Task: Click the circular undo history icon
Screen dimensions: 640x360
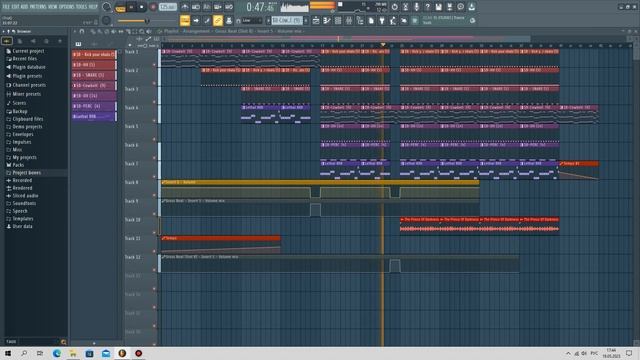Action: pos(394,7)
